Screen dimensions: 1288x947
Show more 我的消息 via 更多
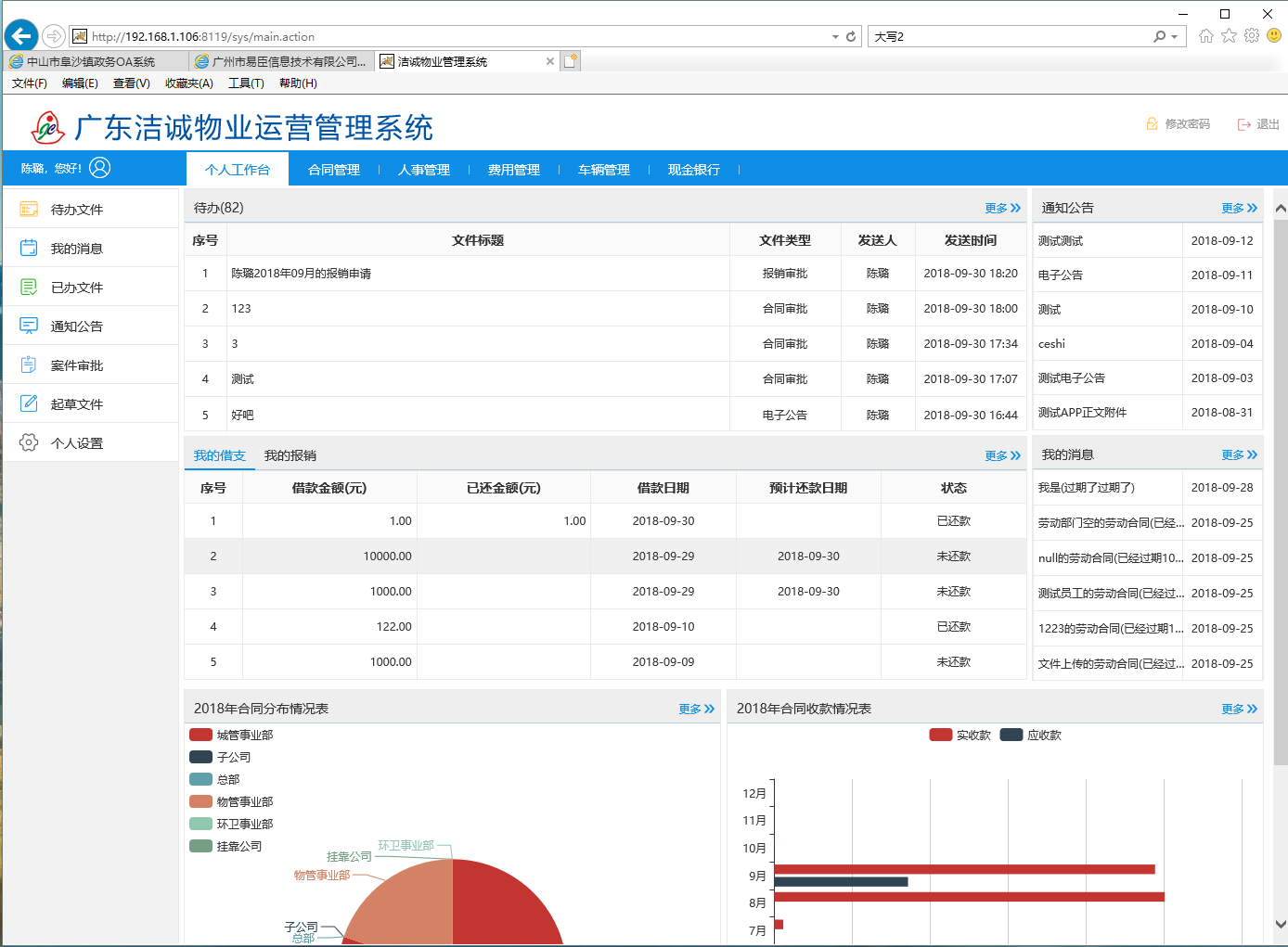1239,454
